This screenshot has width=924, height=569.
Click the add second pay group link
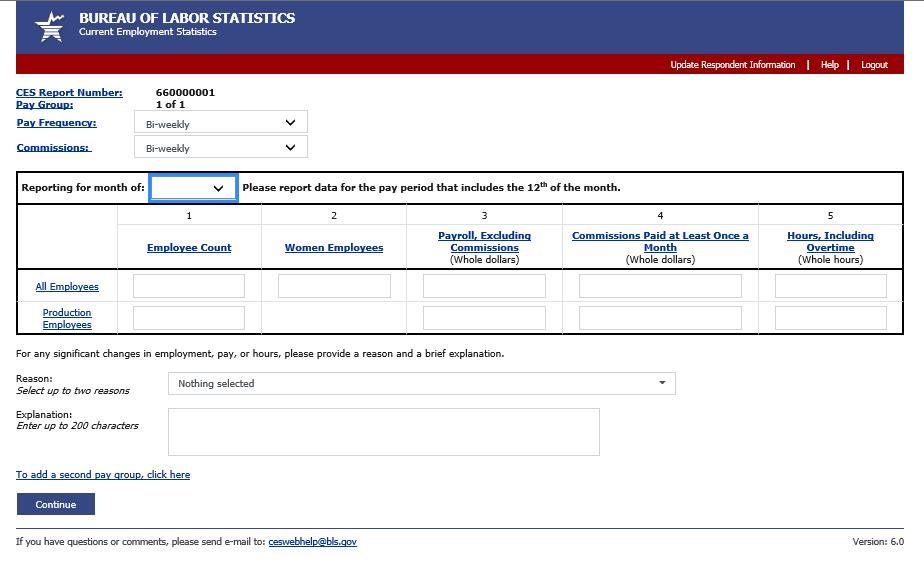pos(103,475)
